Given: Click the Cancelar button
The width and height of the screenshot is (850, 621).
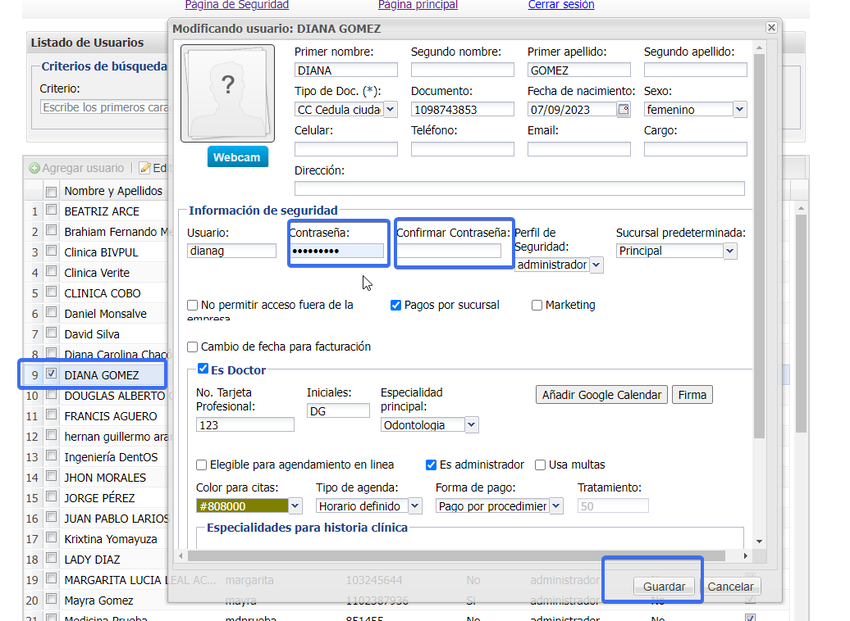Looking at the screenshot, I should pos(730,586).
